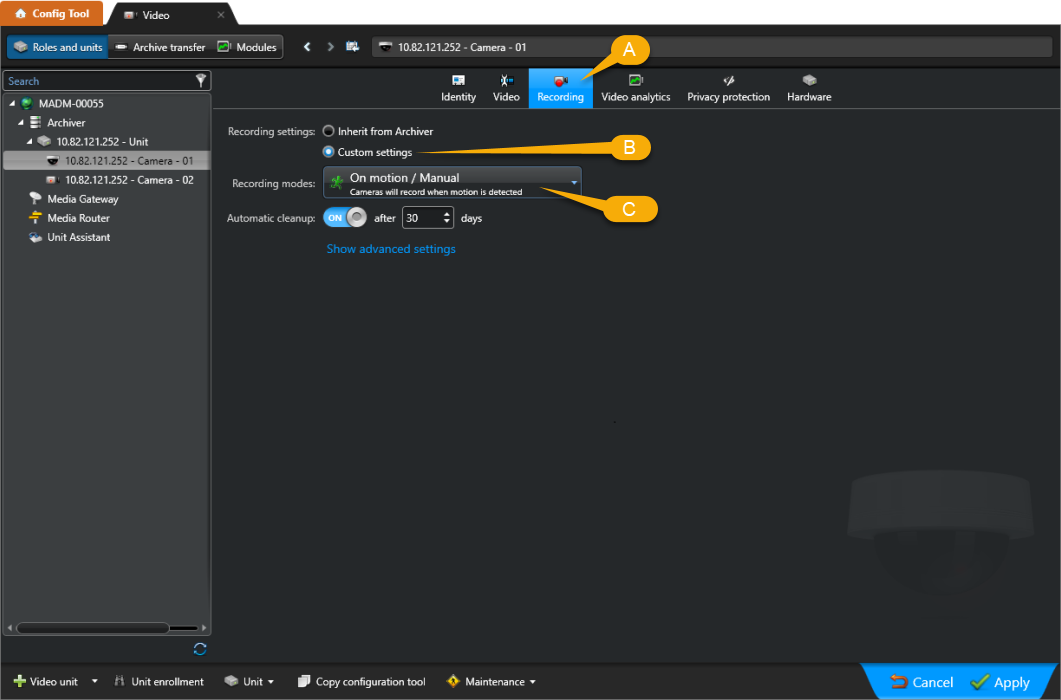The width and height of the screenshot is (1061, 700).
Task: Click the camera bookmark icon beside navigation arrows
Action: click(x=353, y=46)
